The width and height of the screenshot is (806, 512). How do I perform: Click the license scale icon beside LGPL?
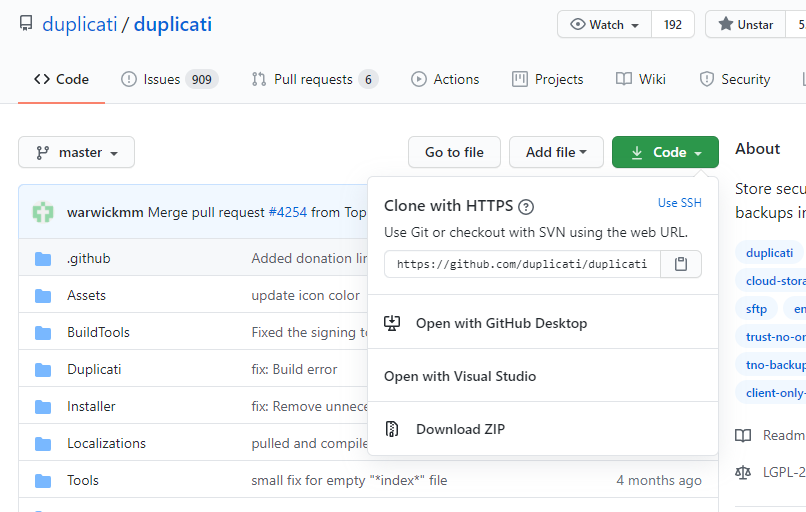(x=743, y=472)
